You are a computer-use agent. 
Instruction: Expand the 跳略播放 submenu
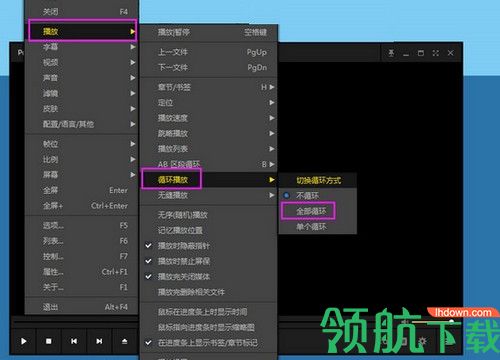(x=209, y=133)
